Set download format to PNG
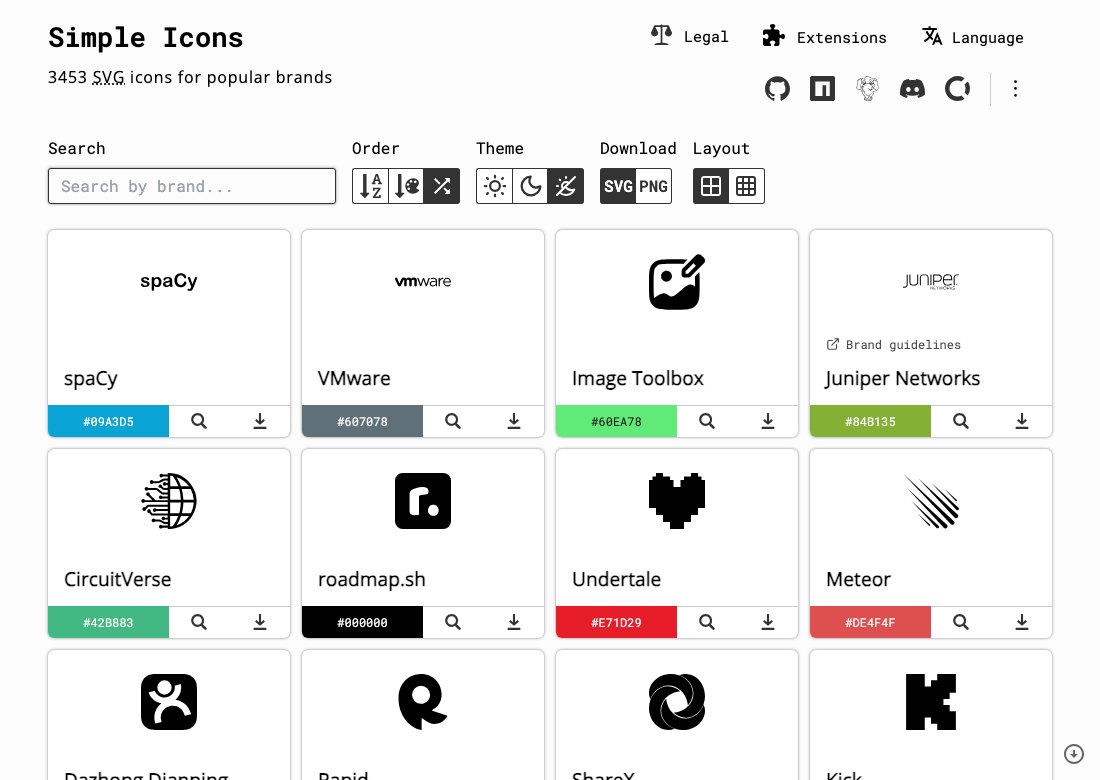 coord(654,186)
